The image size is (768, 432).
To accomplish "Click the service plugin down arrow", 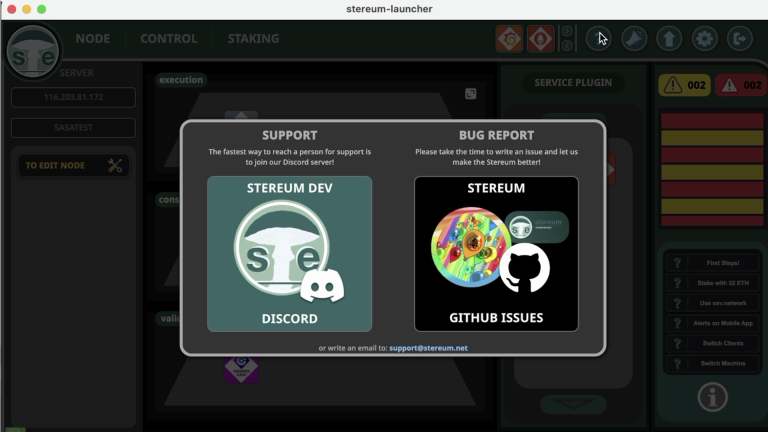I will (x=573, y=404).
